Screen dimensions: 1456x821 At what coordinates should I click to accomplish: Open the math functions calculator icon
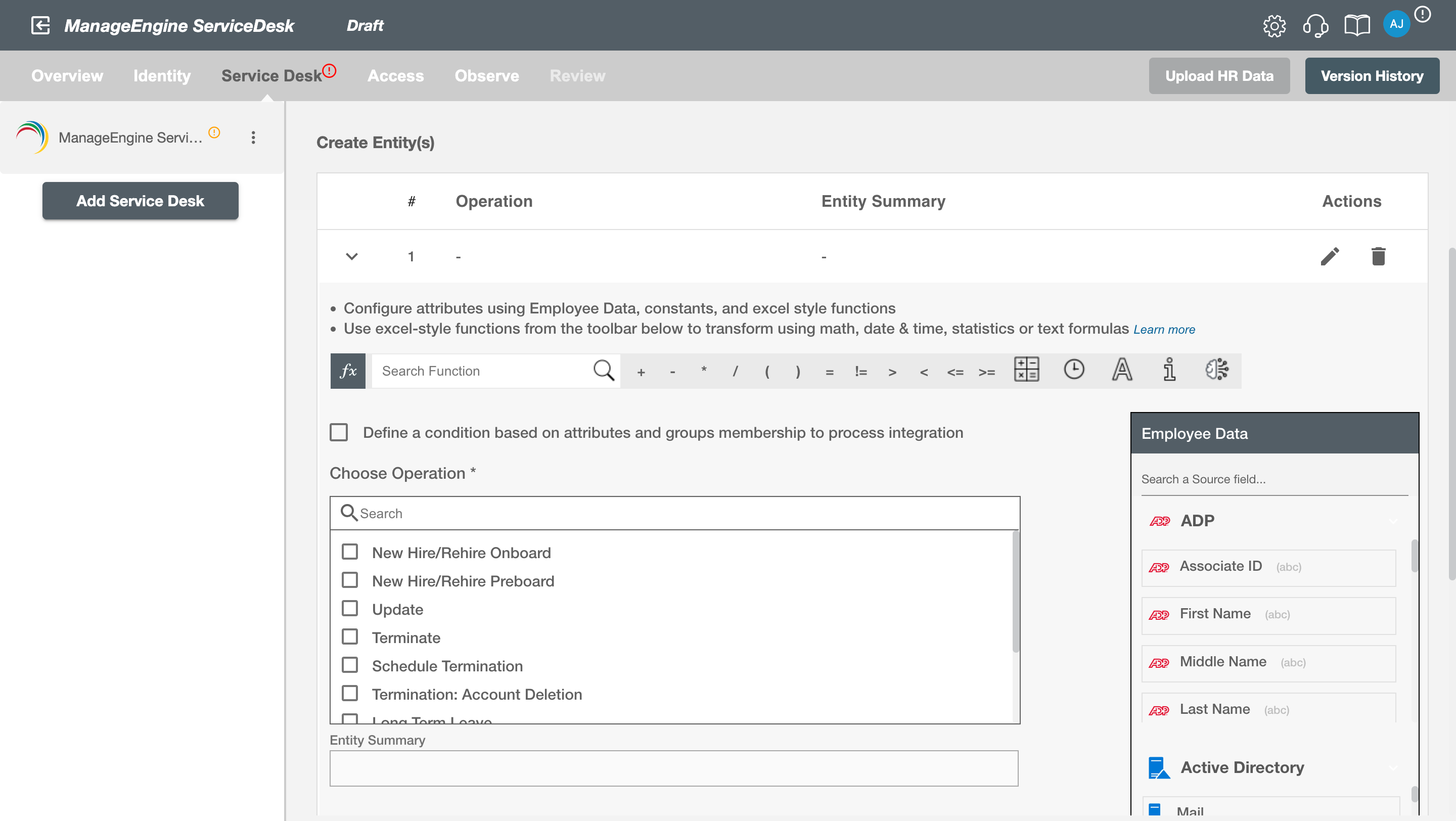[1026, 370]
